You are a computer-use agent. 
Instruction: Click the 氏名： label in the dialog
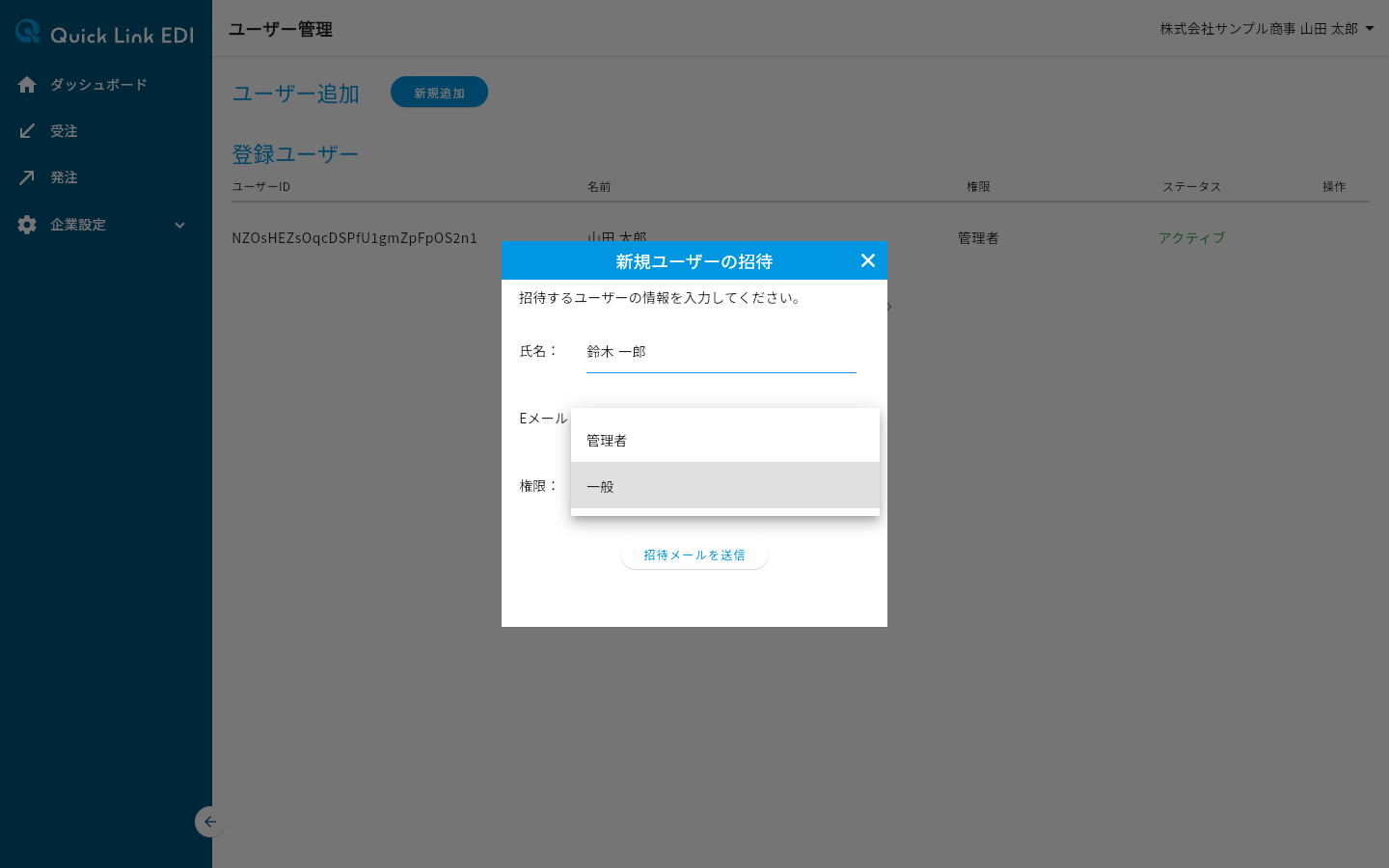coord(538,351)
